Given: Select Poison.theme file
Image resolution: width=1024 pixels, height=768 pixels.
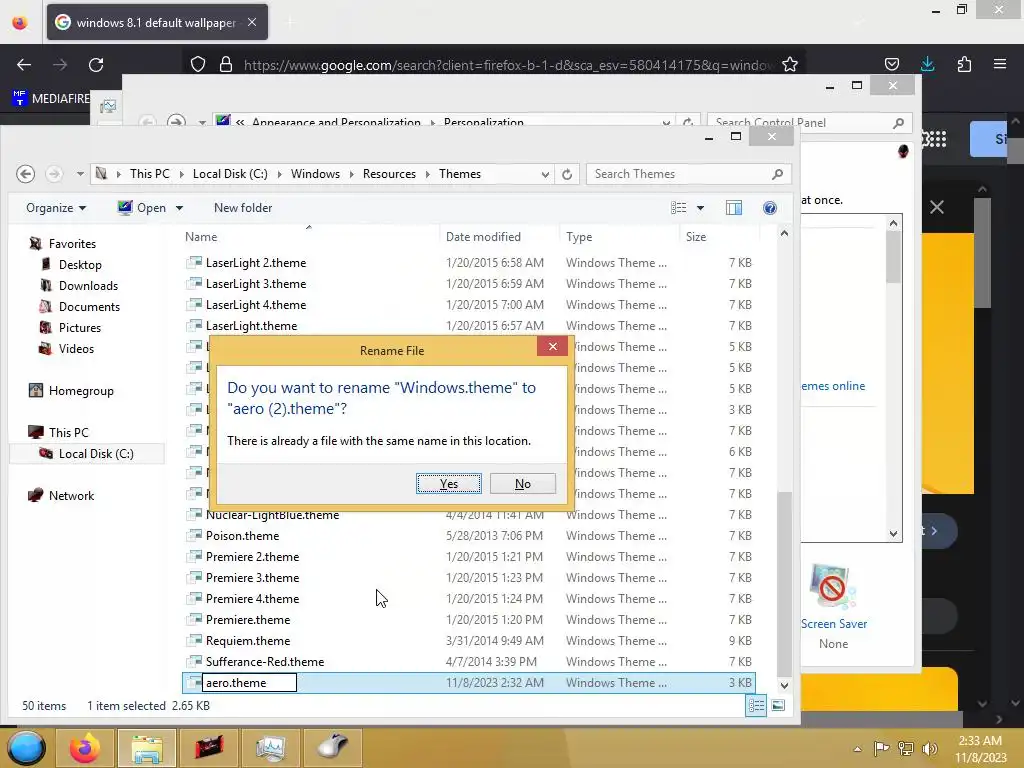Looking at the screenshot, I should (242, 536).
